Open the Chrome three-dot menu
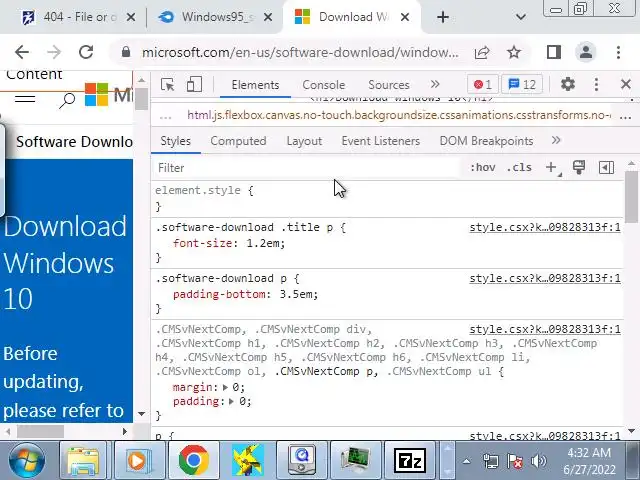The height and width of the screenshot is (480, 640). [618, 52]
